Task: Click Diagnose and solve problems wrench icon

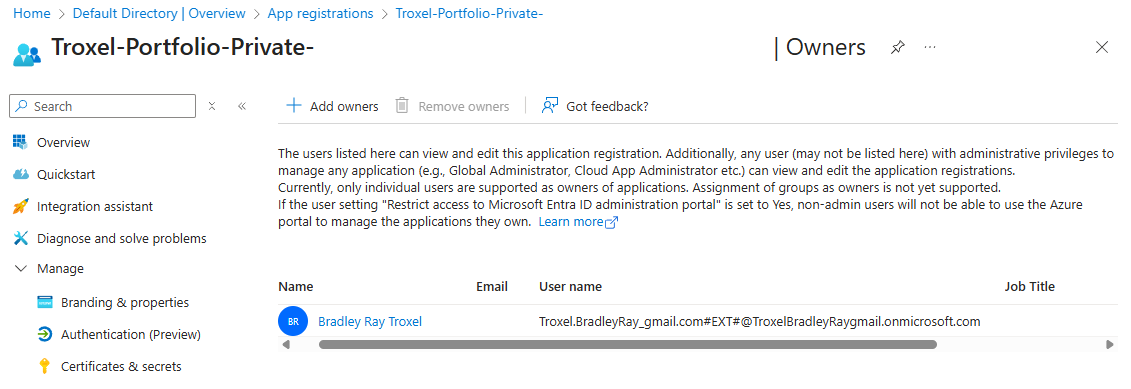Action: (x=21, y=238)
